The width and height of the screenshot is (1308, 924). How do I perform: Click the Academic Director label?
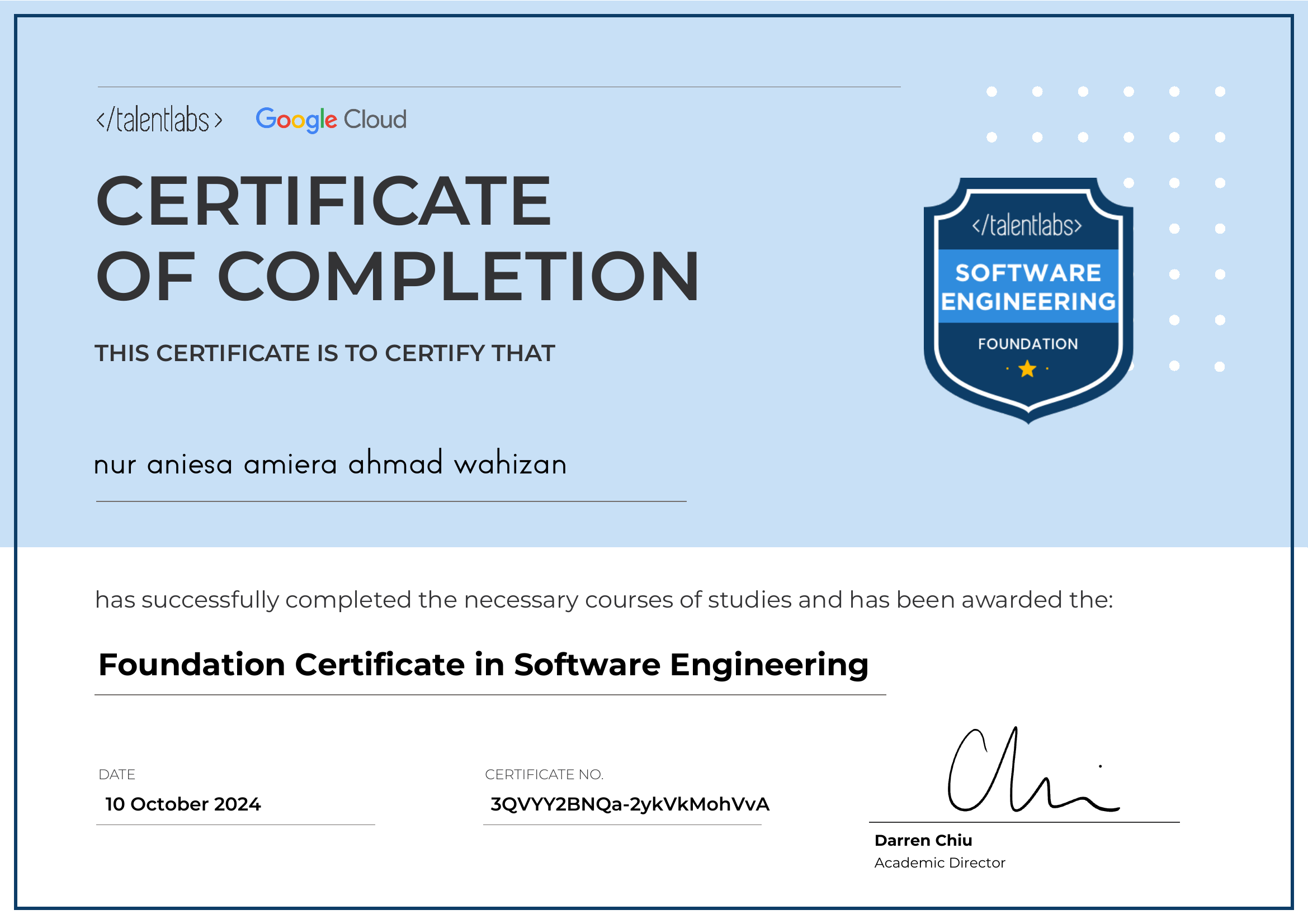(939, 863)
